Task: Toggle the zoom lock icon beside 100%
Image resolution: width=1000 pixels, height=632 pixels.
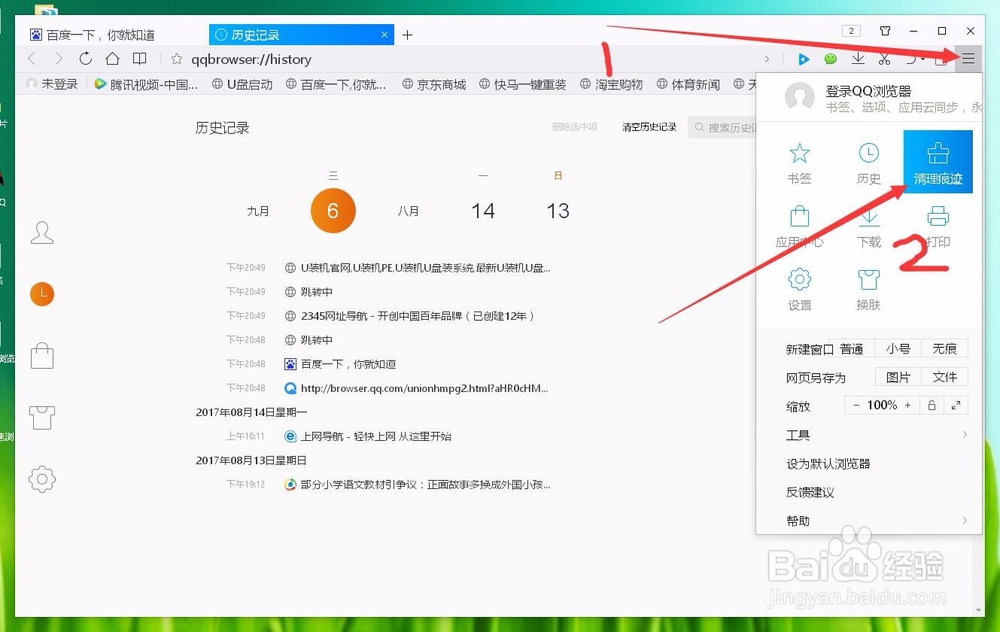Action: click(x=932, y=407)
